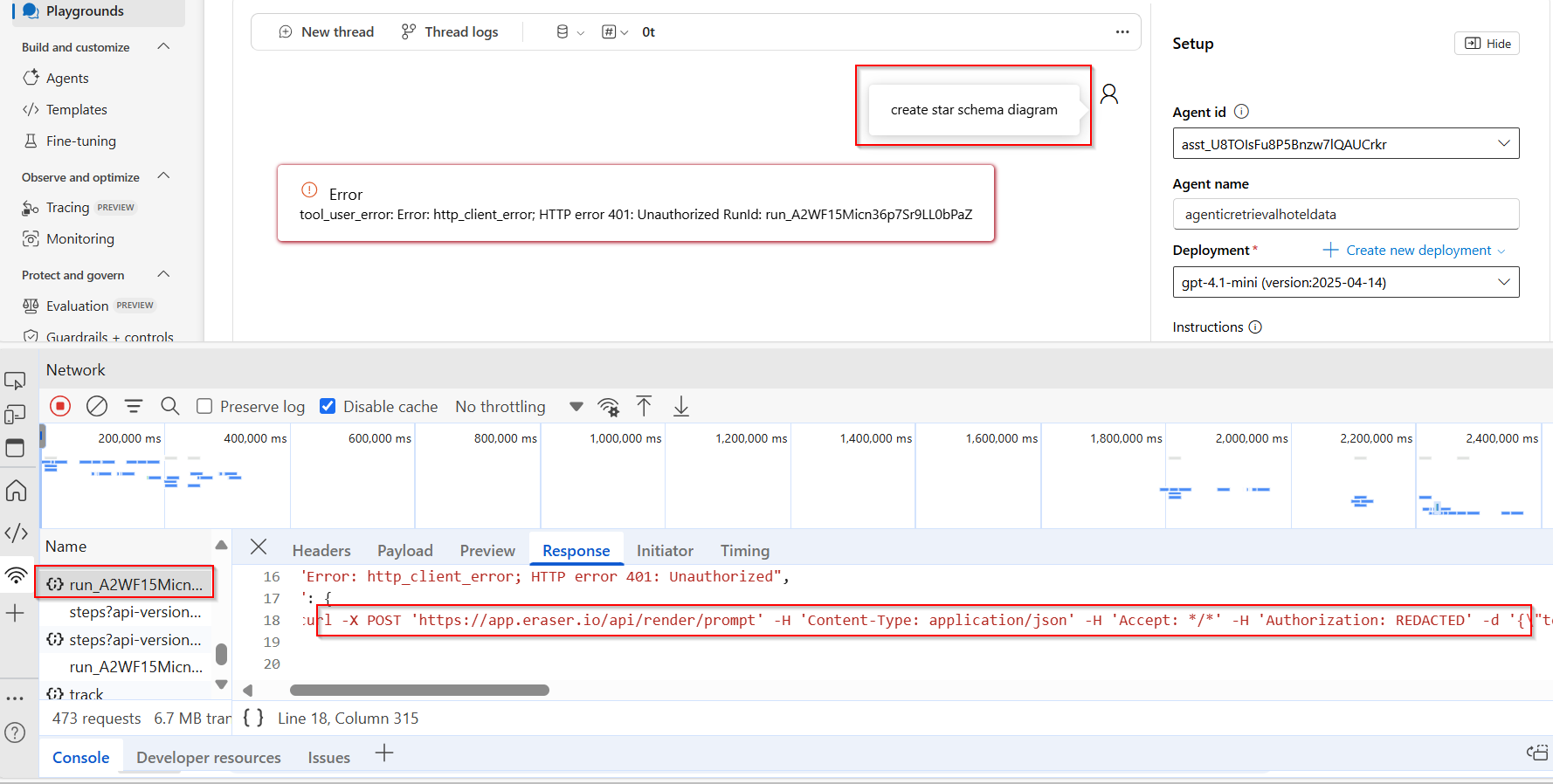Screen dimensions: 1553x784
Task: Switch to the Preview tab
Action: point(487,550)
